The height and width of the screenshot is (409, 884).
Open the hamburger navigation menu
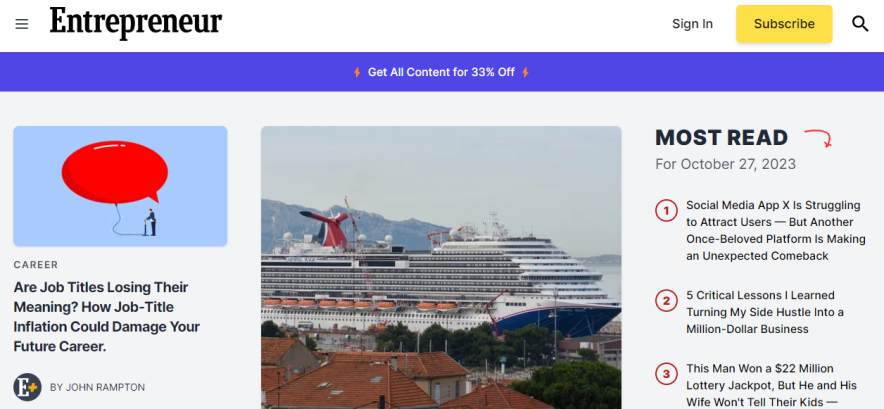pos(21,24)
